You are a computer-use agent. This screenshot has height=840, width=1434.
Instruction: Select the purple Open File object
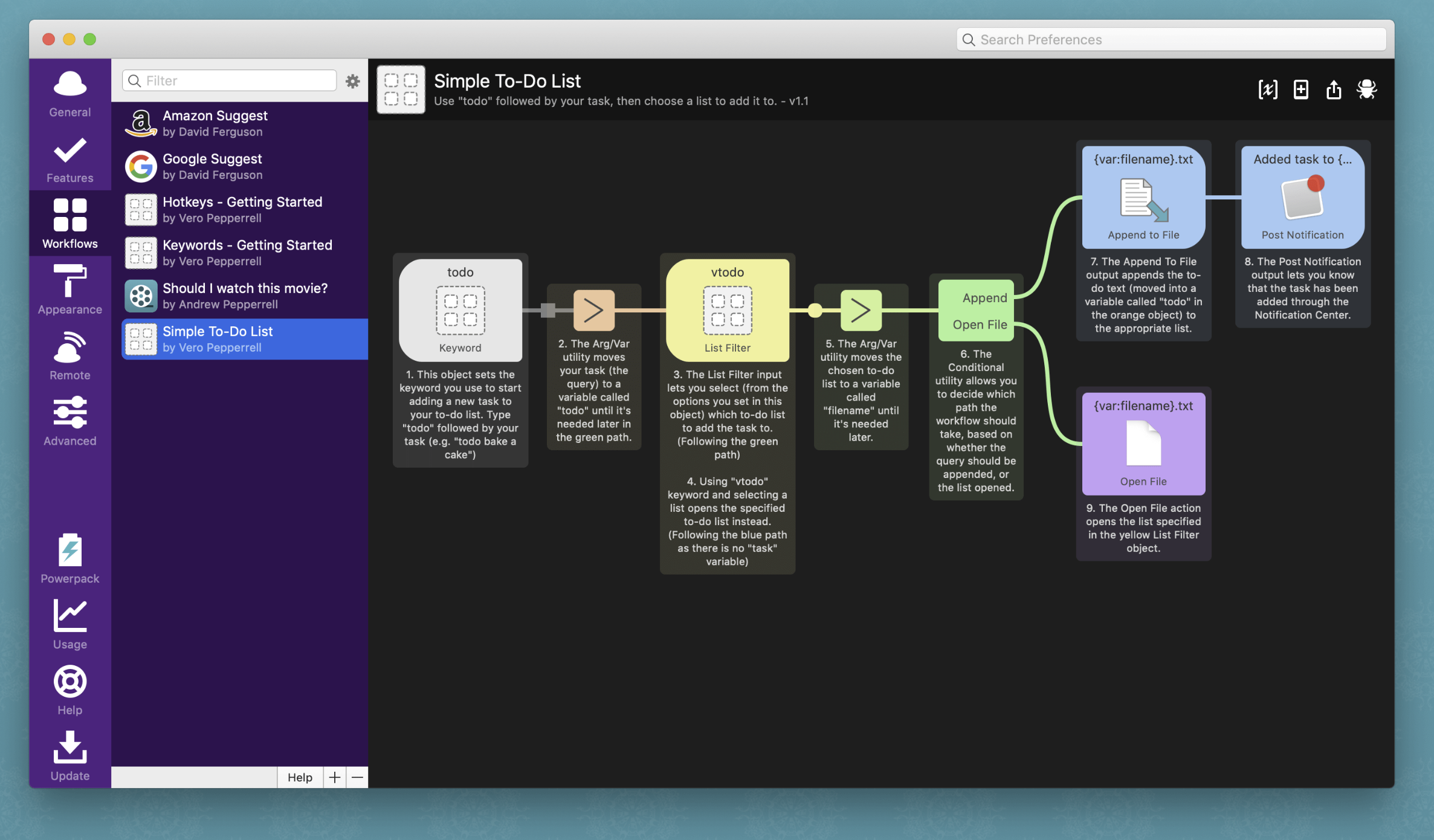[1143, 444]
